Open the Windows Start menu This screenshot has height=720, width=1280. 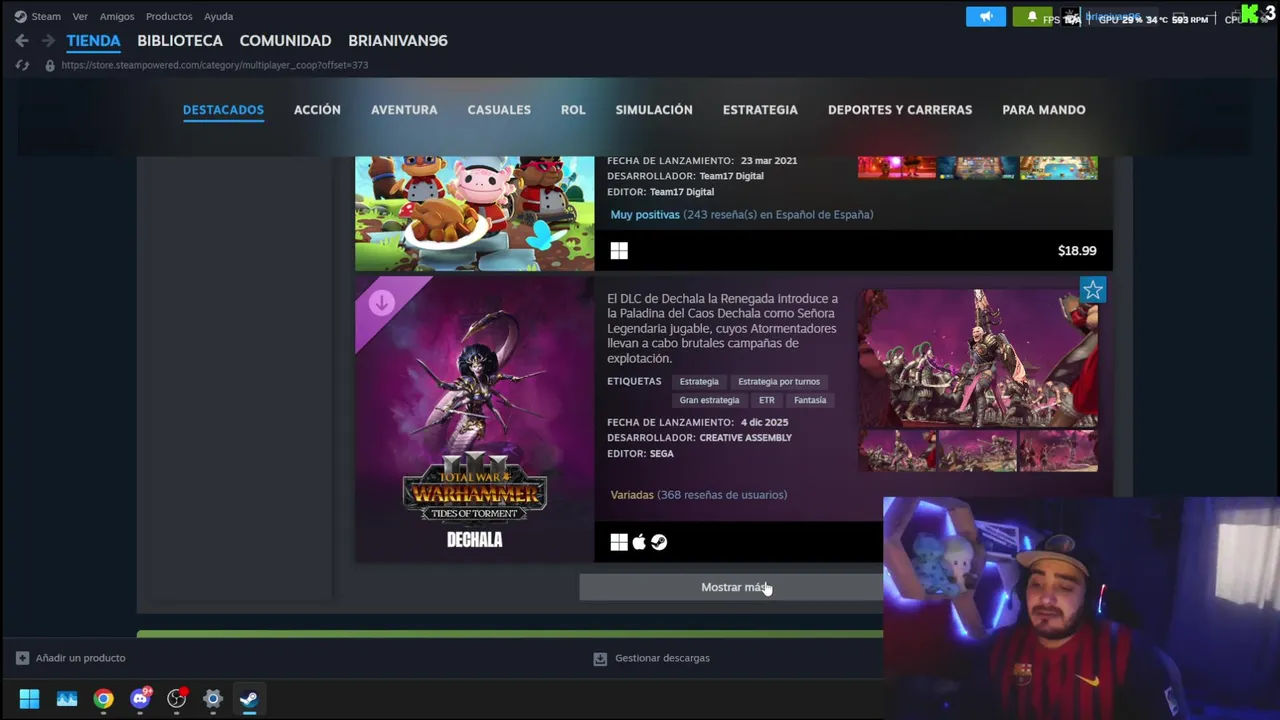(x=29, y=699)
